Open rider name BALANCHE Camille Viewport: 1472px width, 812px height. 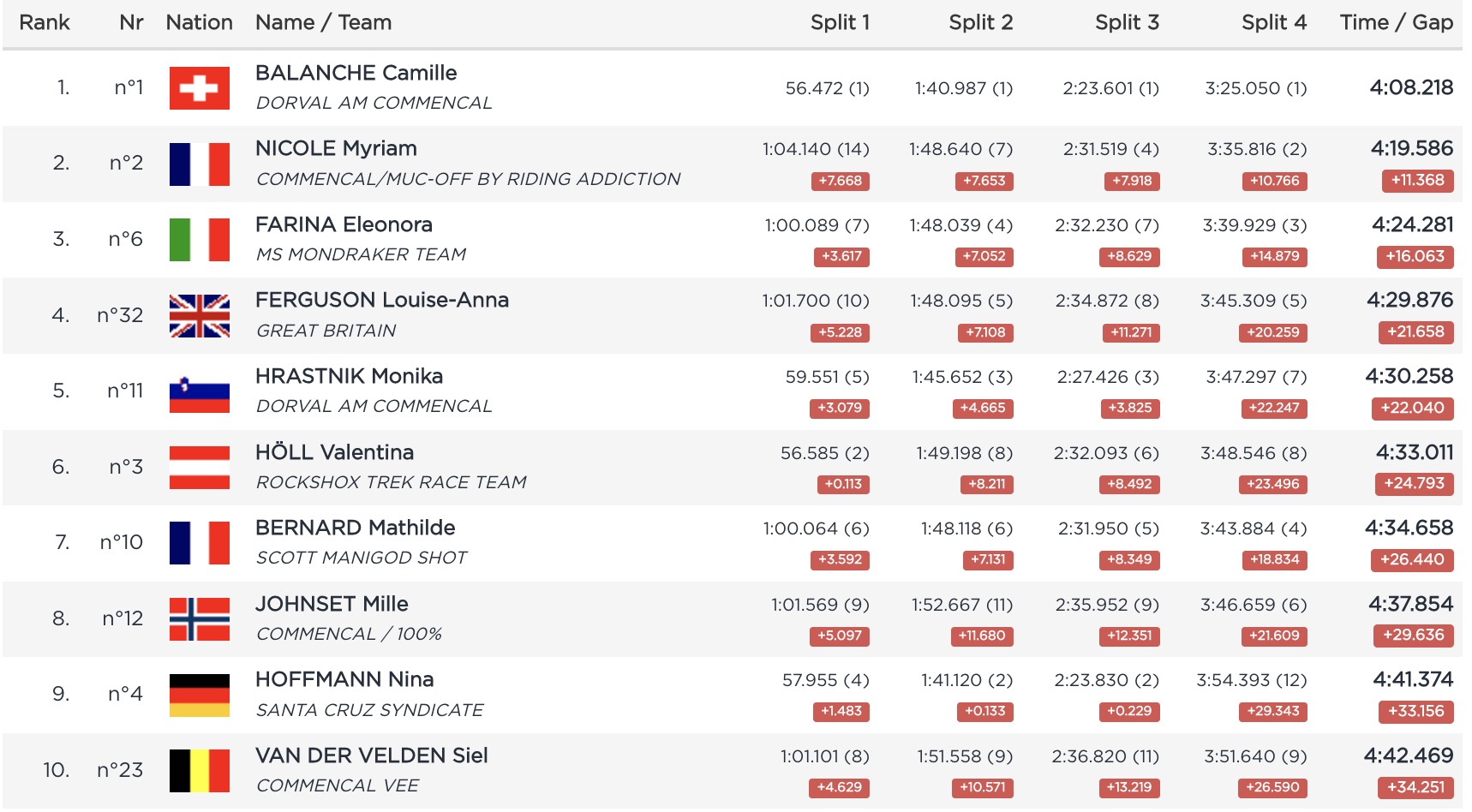356,73
